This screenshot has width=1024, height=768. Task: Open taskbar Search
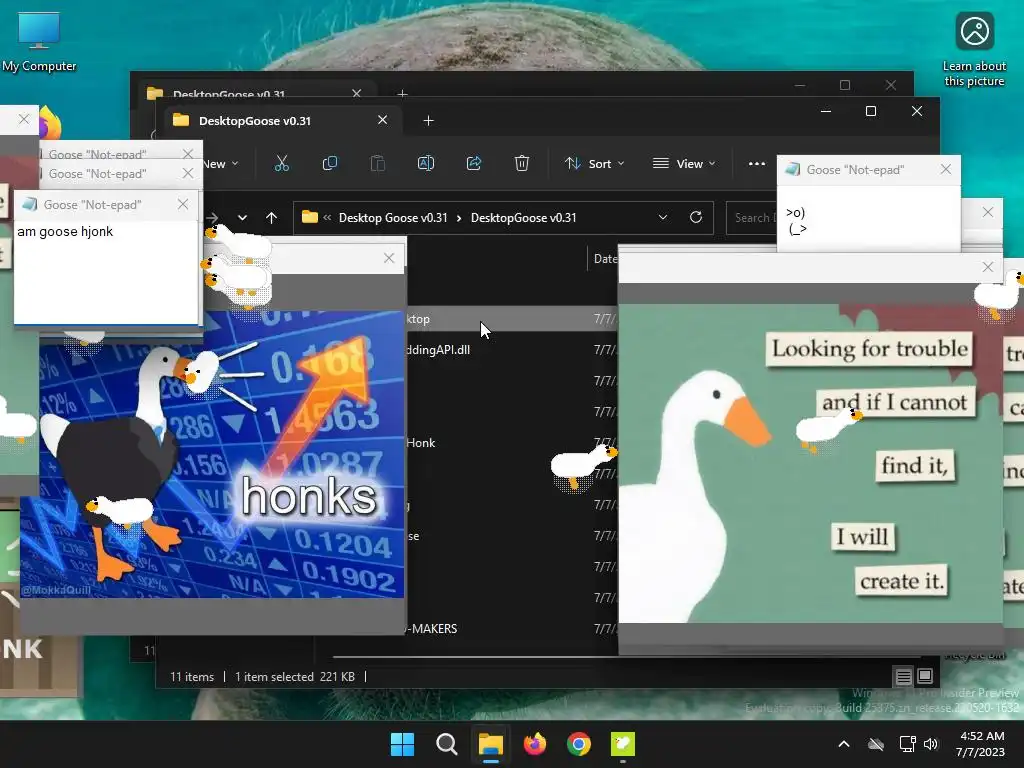[447, 744]
